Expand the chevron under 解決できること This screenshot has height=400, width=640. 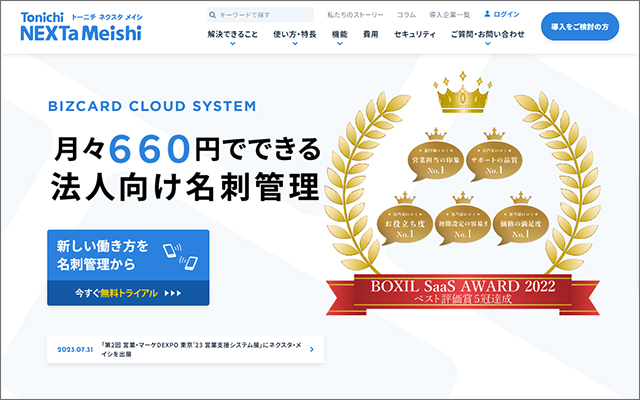[233, 44]
